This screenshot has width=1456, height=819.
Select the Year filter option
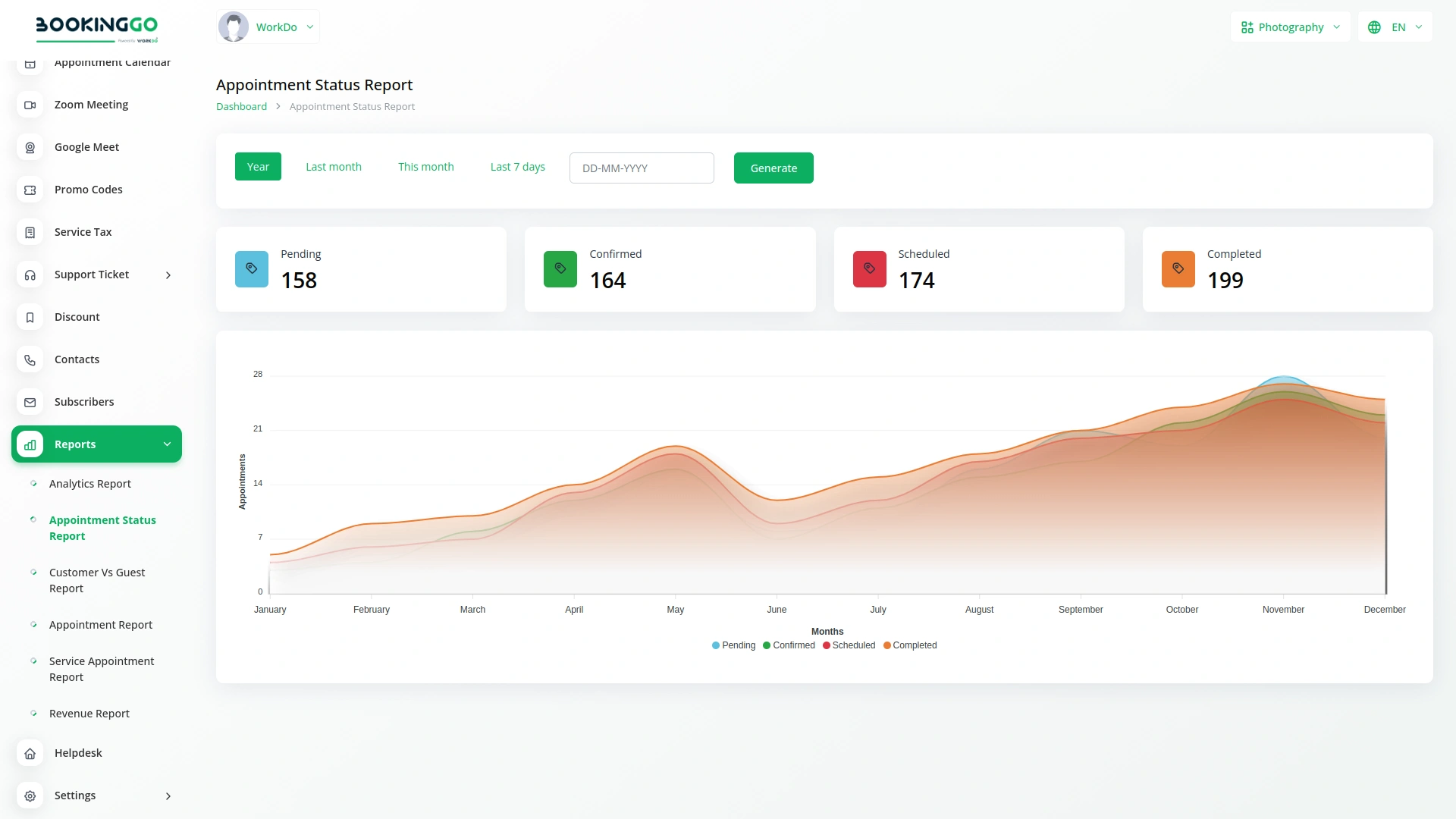pos(258,166)
